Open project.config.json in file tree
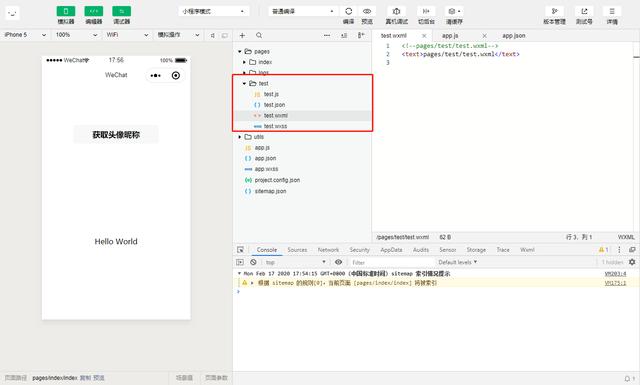This screenshot has height=385, width=640. tap(277, 180)
